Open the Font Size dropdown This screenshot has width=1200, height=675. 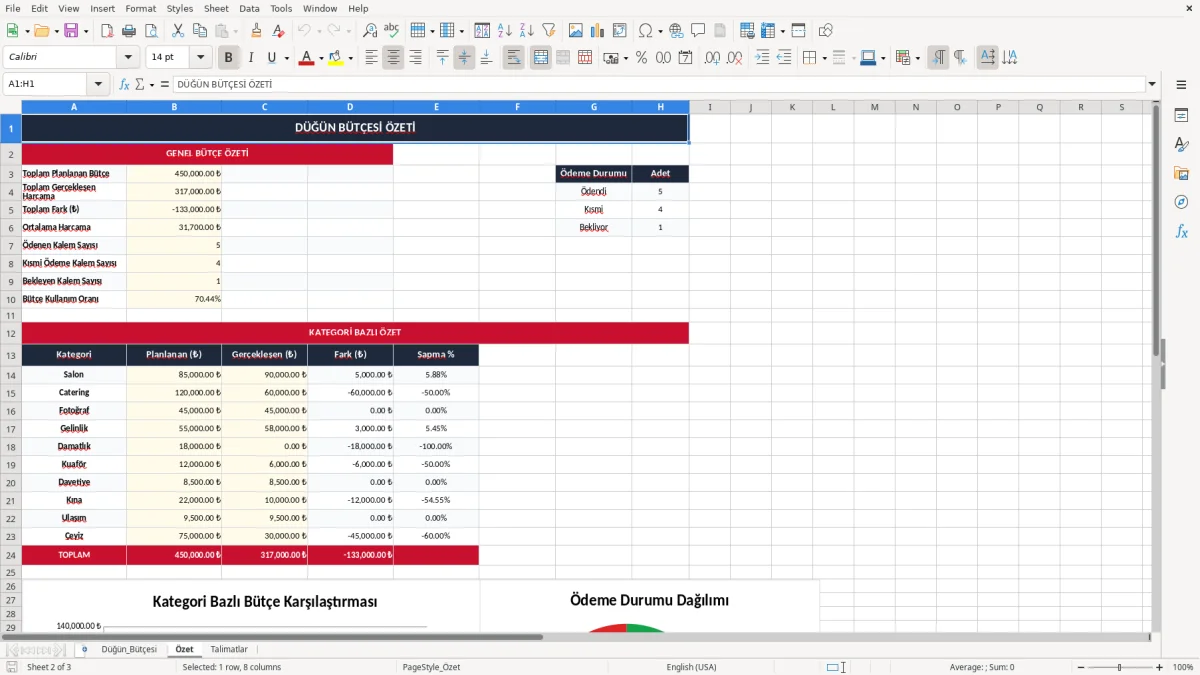pos(201,58)
